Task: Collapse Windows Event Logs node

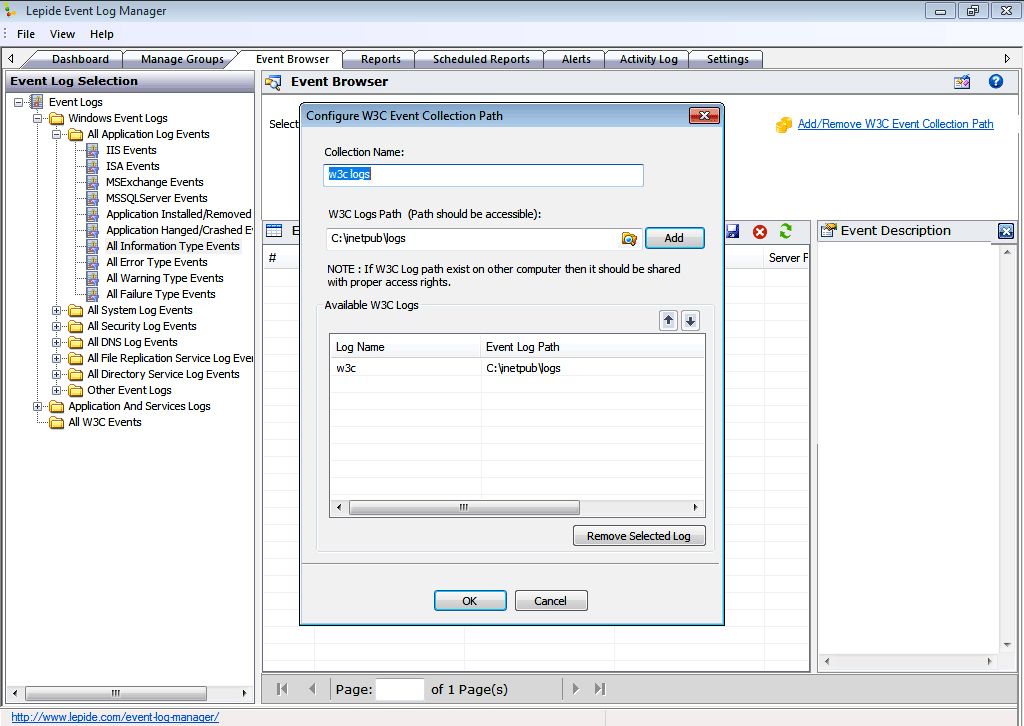Action: pyautogui.click(x=38, y=118)
